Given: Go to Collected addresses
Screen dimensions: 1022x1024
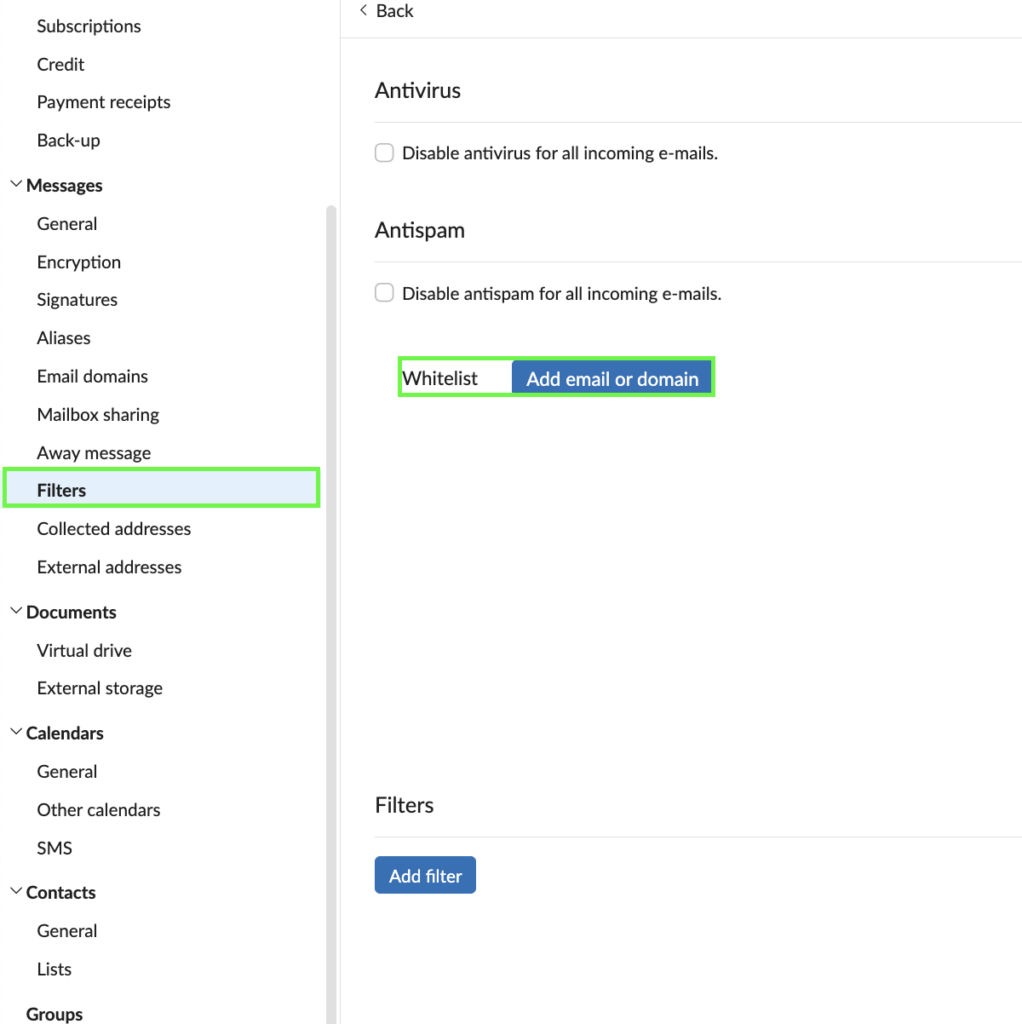Looking at the screenshot, I should 114,529.
